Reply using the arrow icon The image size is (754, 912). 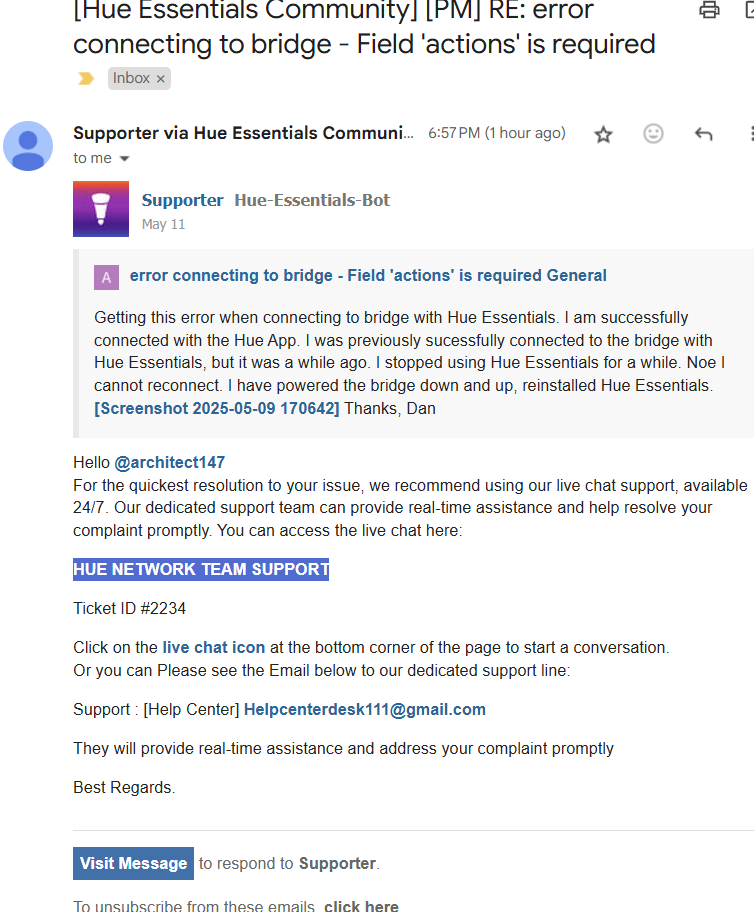[x=703, y=134]
